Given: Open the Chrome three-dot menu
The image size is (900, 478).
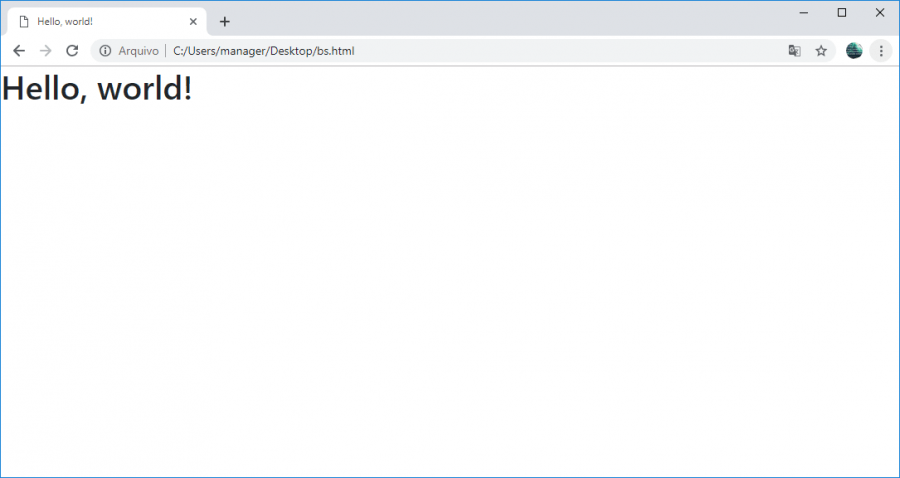Looking at the screenshot, I should pos(881,51).
